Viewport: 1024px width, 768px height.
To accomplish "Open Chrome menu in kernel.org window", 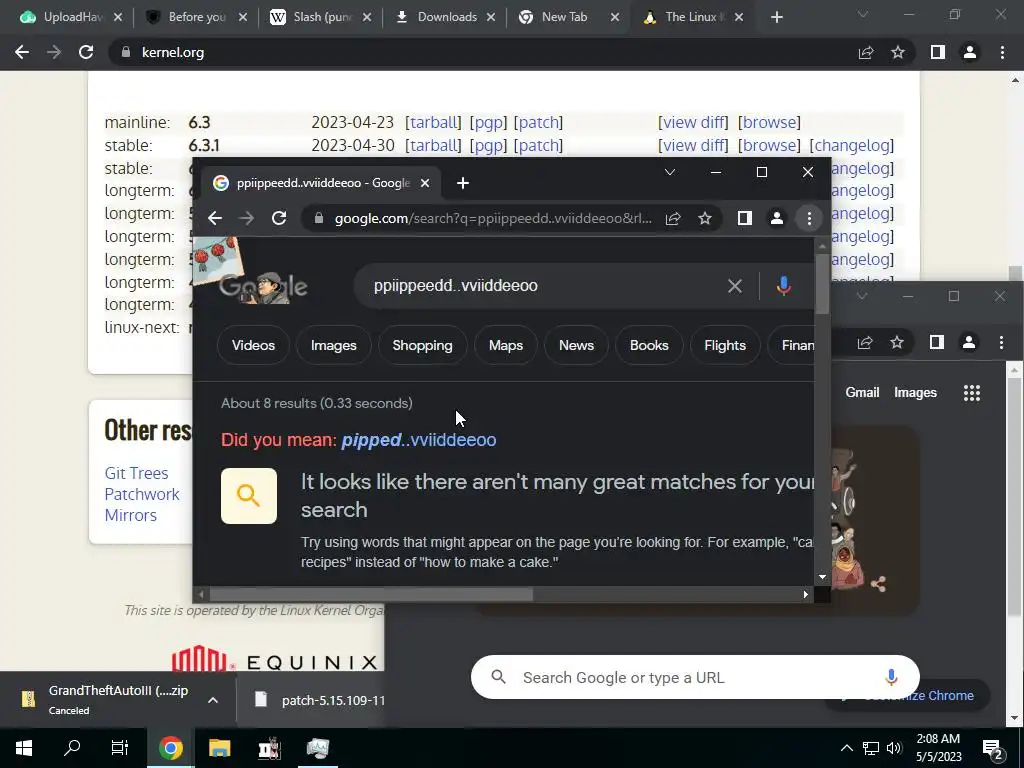I will pos(1002,52).
